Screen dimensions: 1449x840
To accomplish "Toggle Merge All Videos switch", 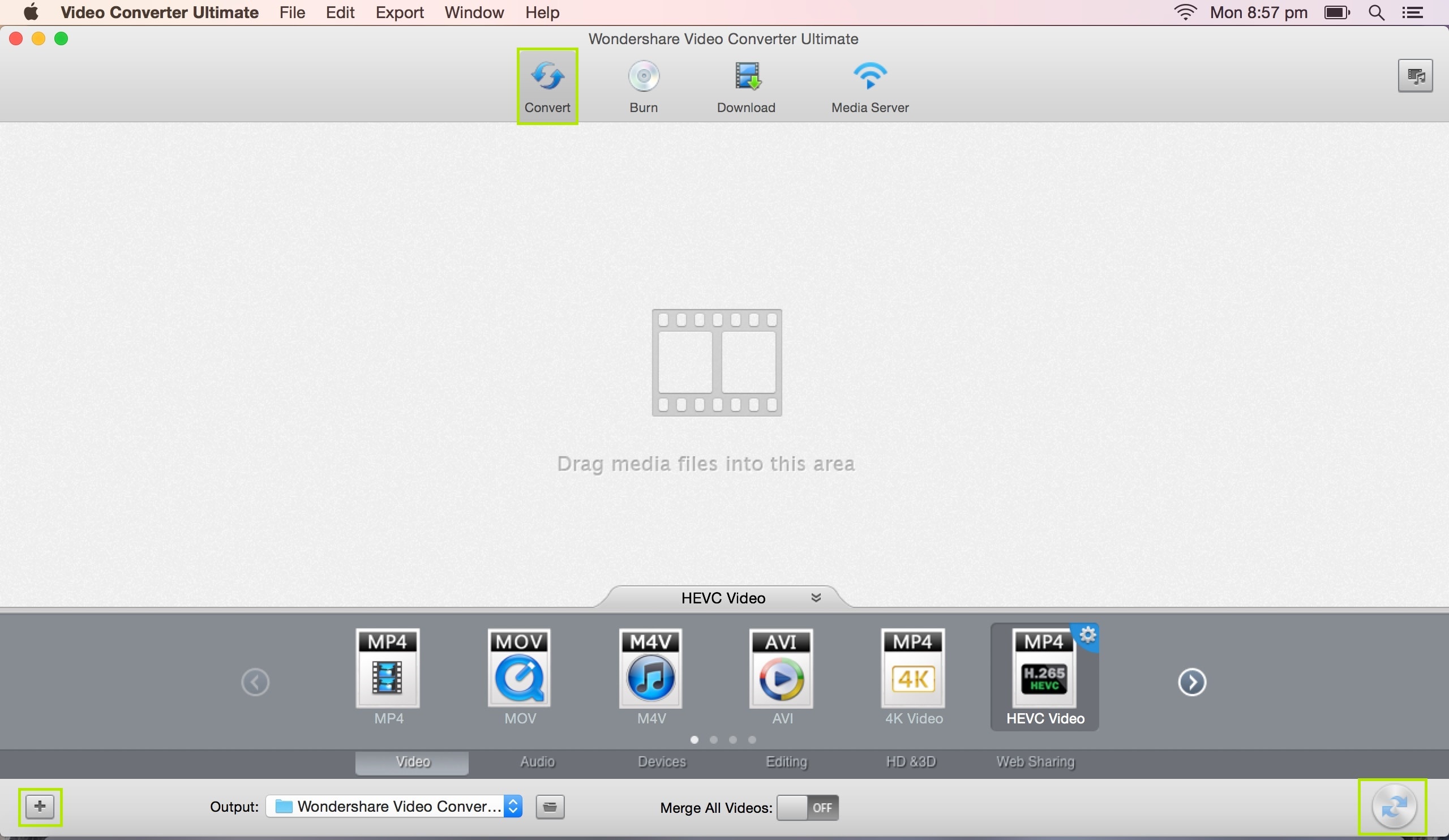I will pyautogui.click(x=807, y=807).
